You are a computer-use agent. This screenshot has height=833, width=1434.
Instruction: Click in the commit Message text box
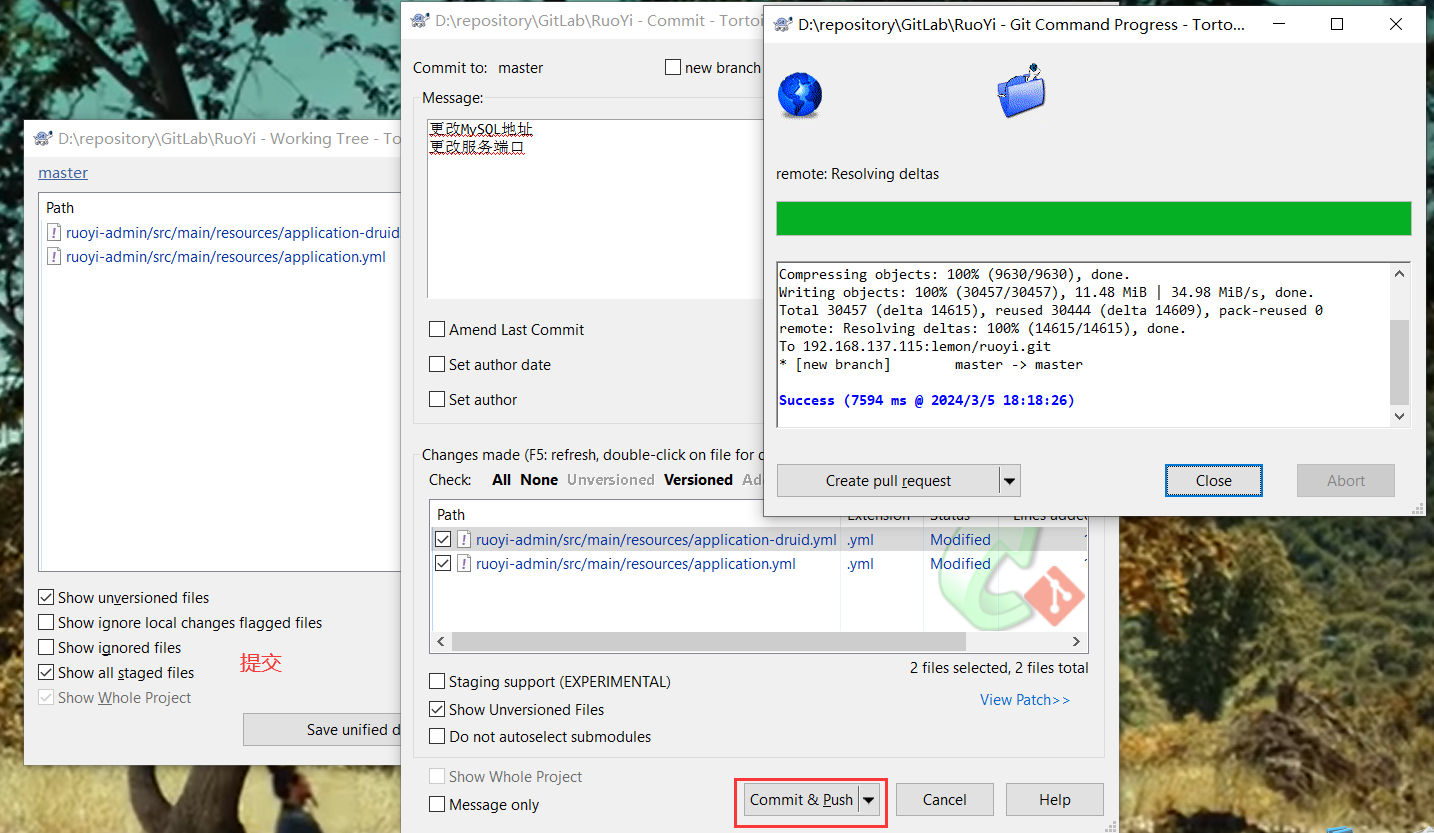594,208
